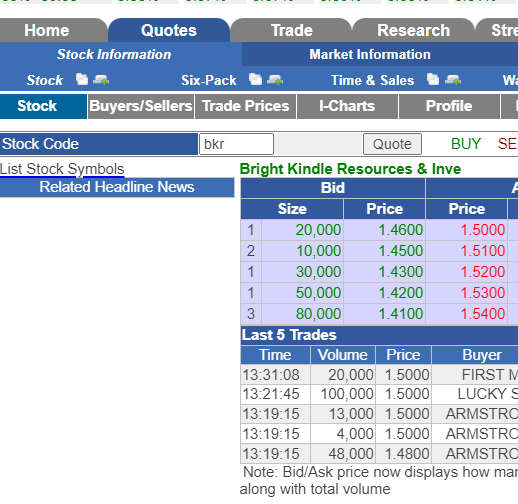Focus the Stock Code field containing bkr
The width and height of the screenshot is (518, 504).
[x=236, y=144]
